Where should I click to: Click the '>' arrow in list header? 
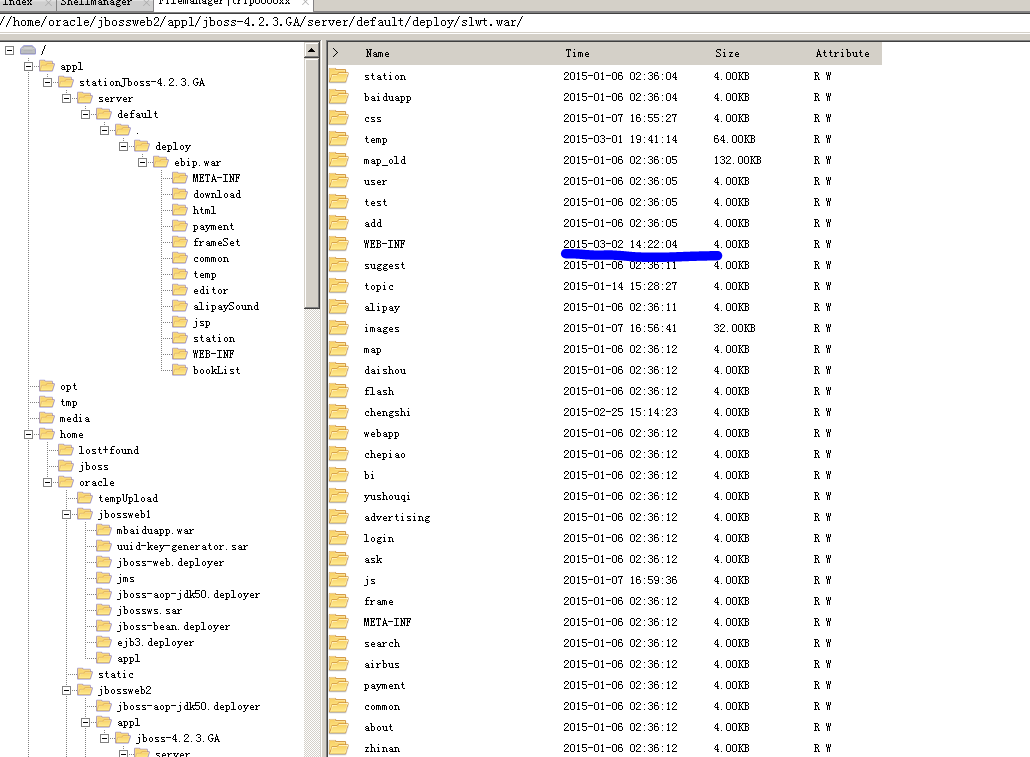click(336, 53)
